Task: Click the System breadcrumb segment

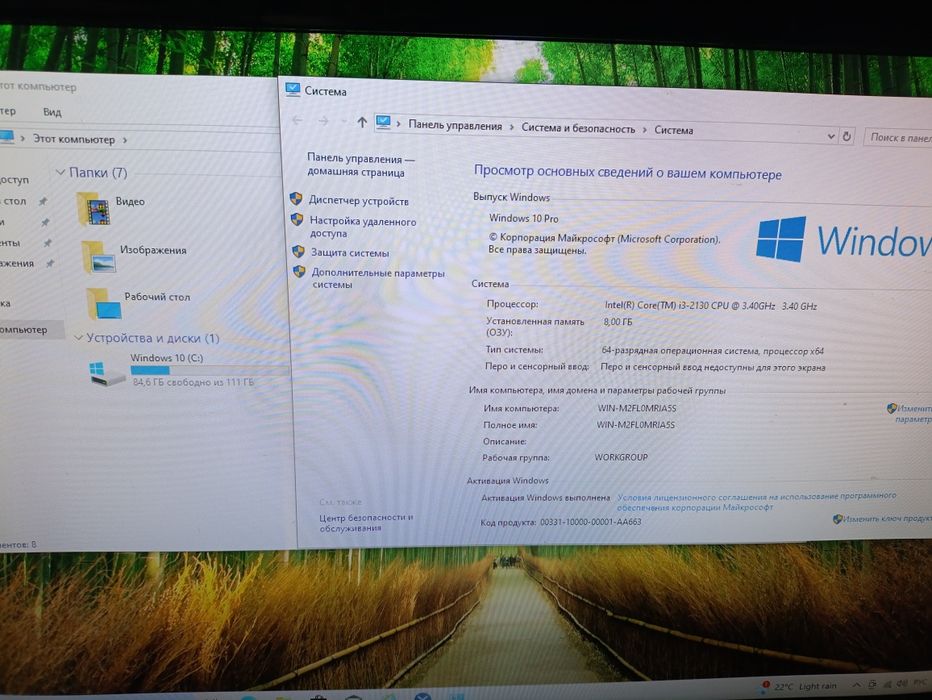Action: pyautogui.click(x=673, y=130)
